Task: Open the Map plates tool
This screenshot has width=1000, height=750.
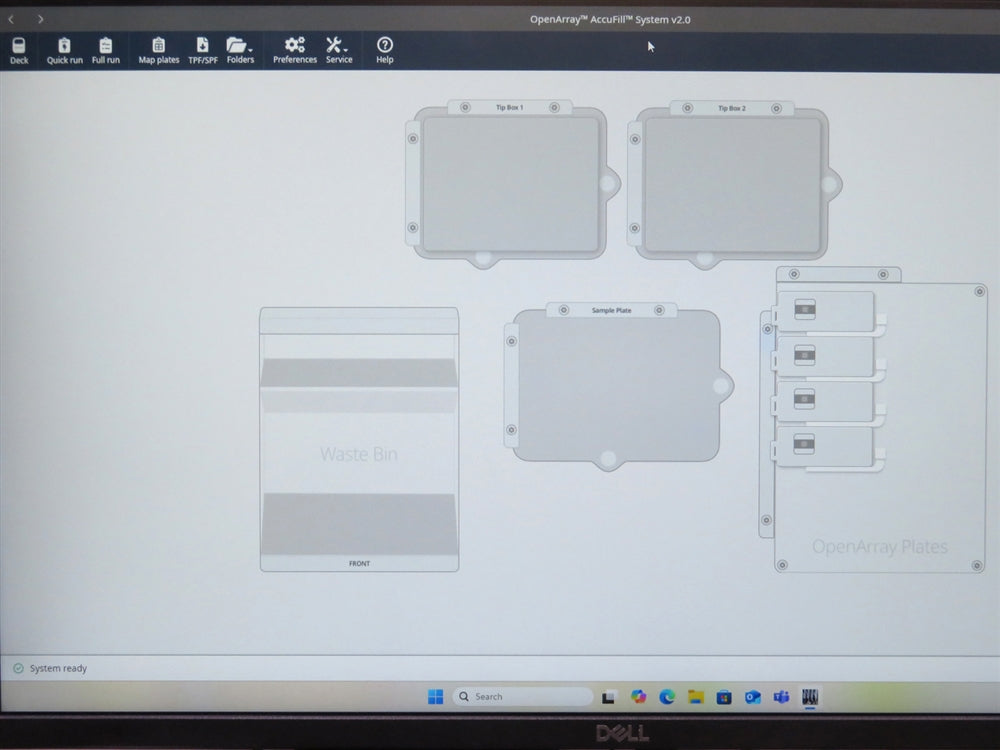Action: click(x=159, y=50)
